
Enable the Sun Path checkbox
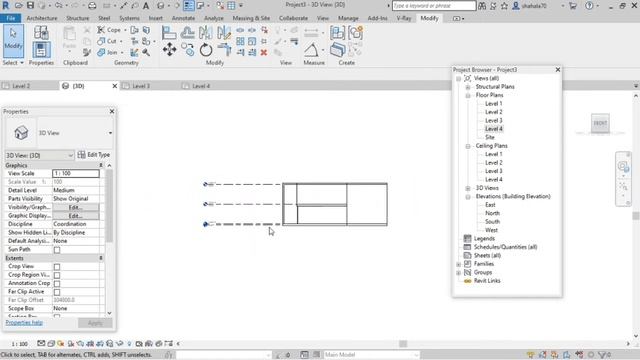pyautogui.click(x=57, y=250)
